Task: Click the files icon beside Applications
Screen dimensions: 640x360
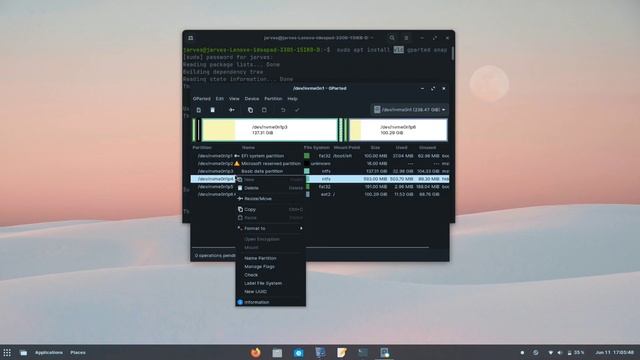Action: (x=24, y=352)
